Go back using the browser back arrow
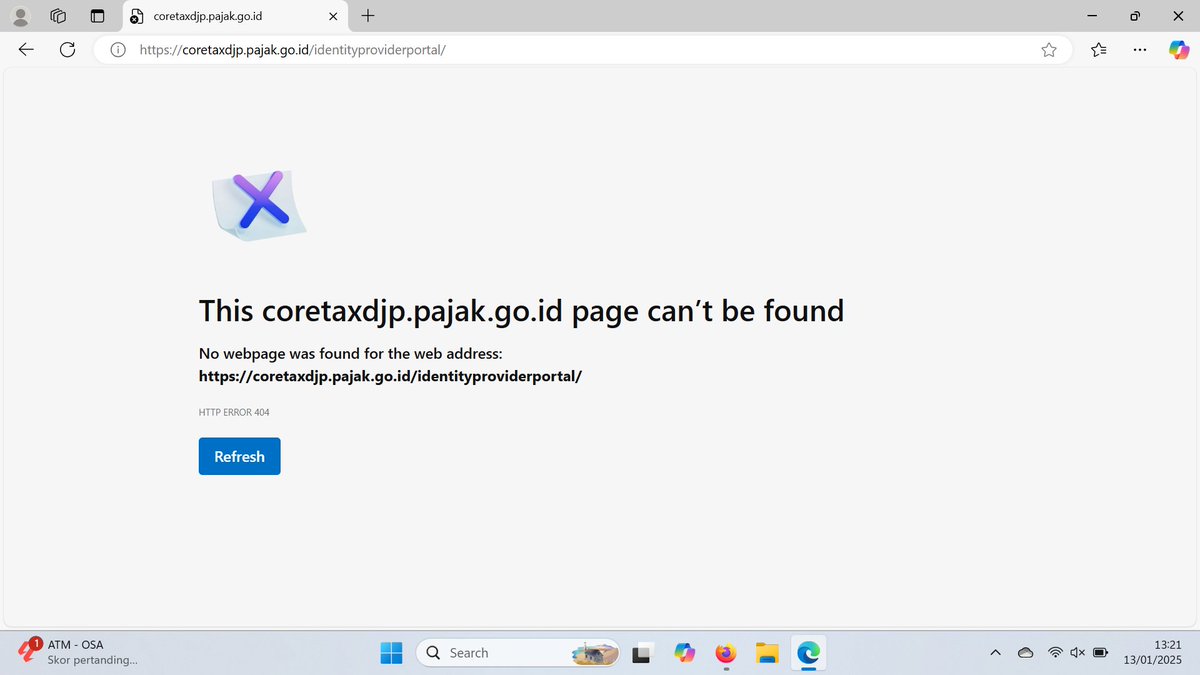The width and height of the screenshot is (1200, 675). point(26,50)
